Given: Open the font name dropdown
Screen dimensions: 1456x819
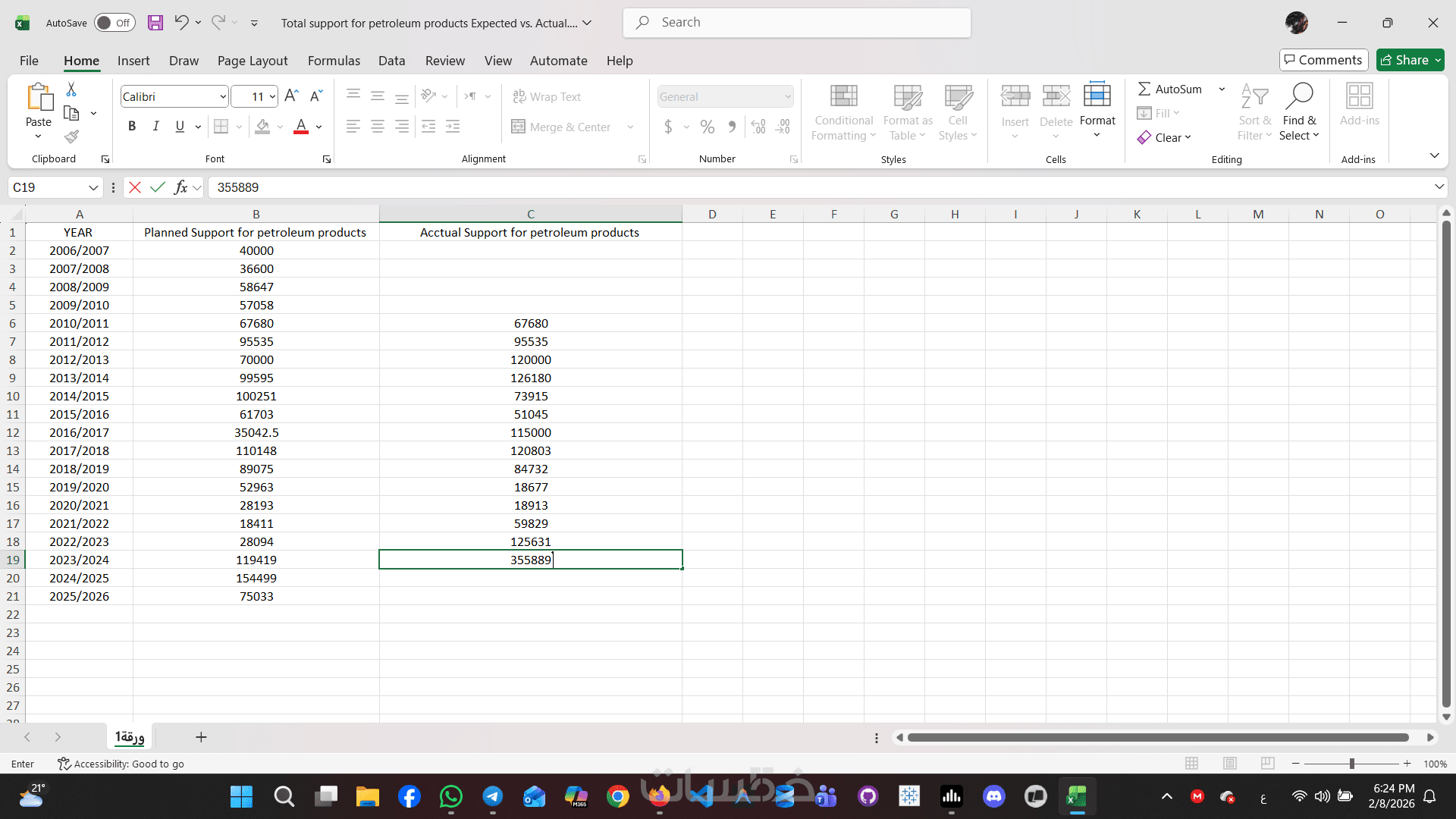Looking at the screenshot, I should (x=223, y=96).
